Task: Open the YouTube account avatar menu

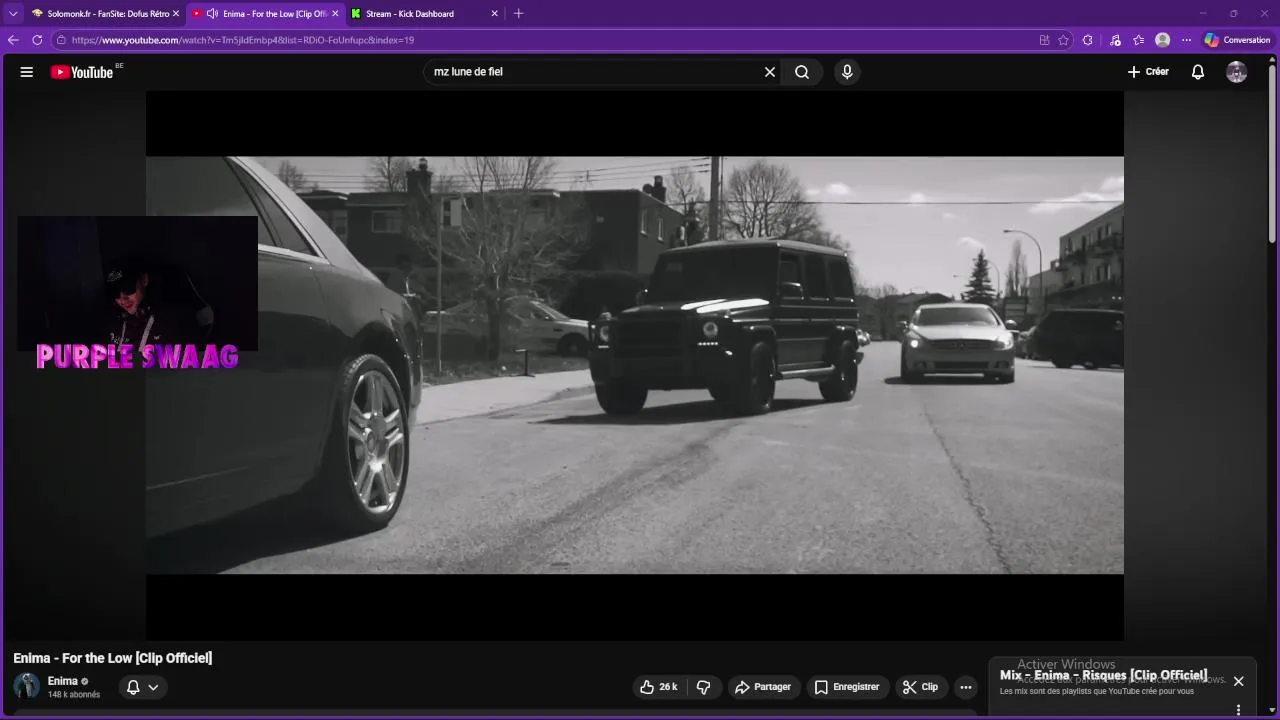Action: click(x=1237, y=72)
